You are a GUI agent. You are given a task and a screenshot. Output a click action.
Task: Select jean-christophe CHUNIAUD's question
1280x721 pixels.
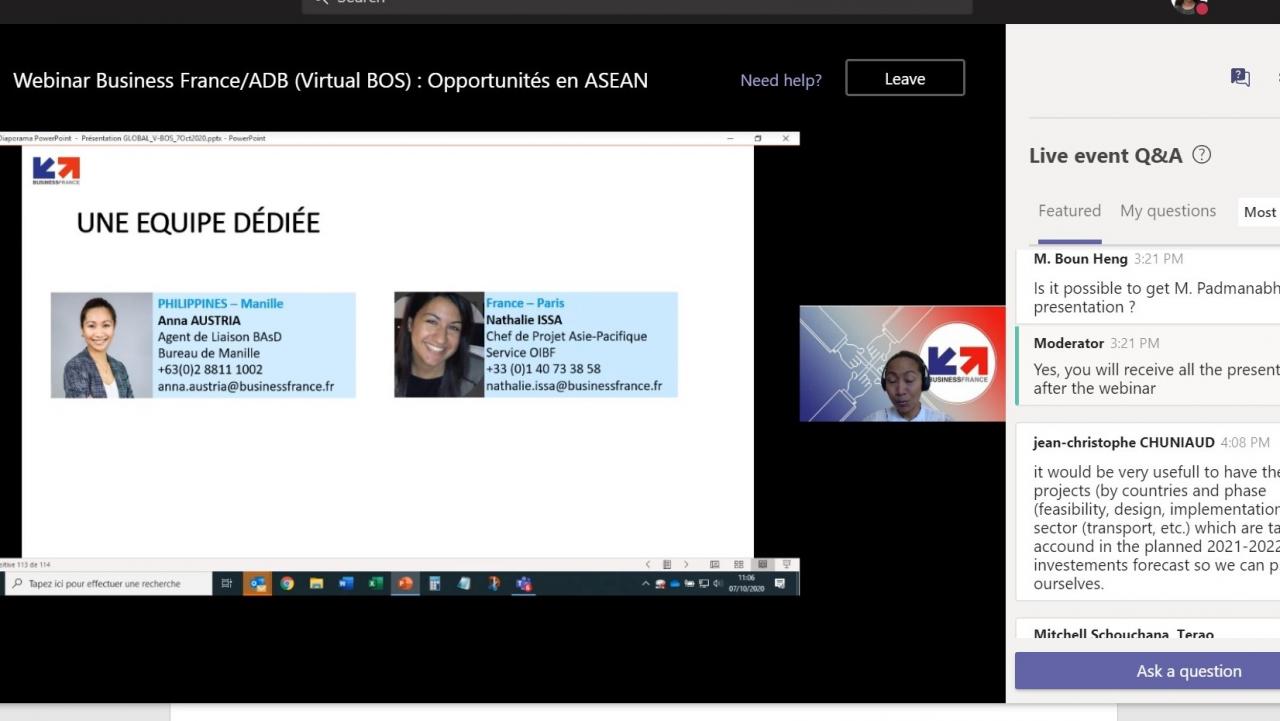tap(1148, 512)
